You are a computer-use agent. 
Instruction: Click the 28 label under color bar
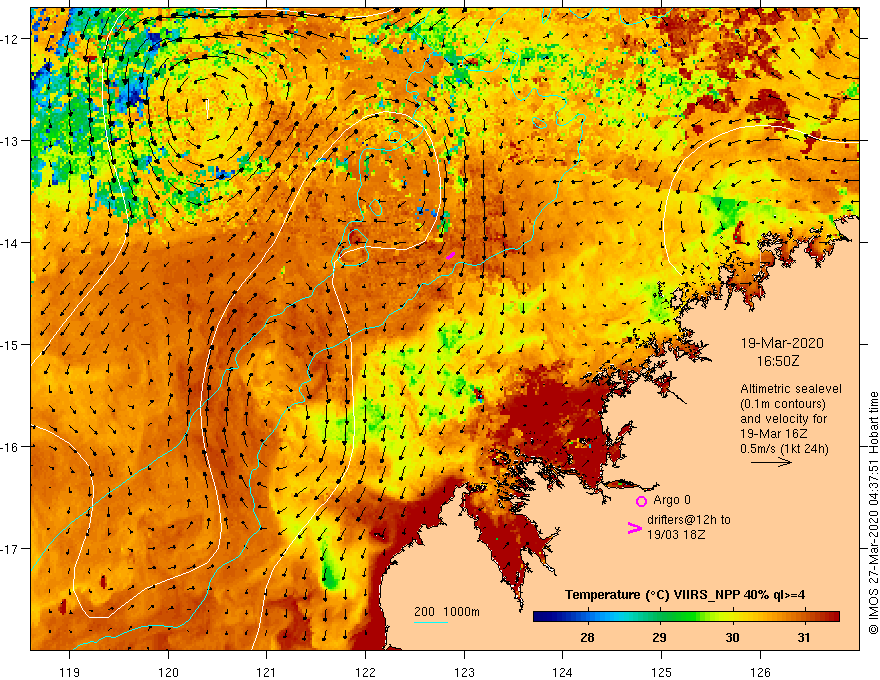point(587,638)
